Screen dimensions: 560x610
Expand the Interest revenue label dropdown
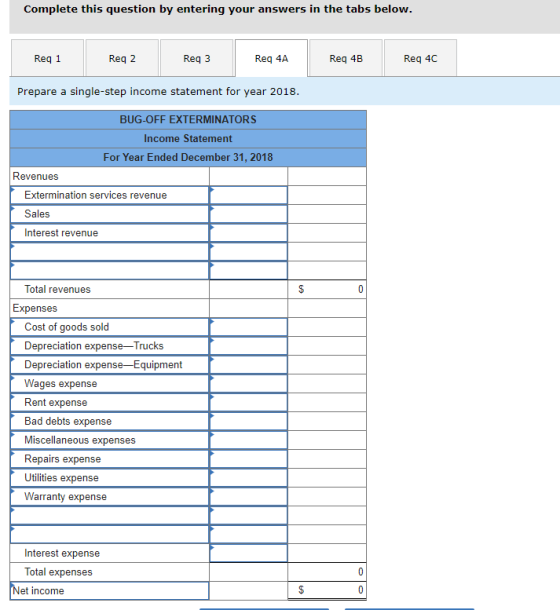pyautogui.click(x=110, y=233)
